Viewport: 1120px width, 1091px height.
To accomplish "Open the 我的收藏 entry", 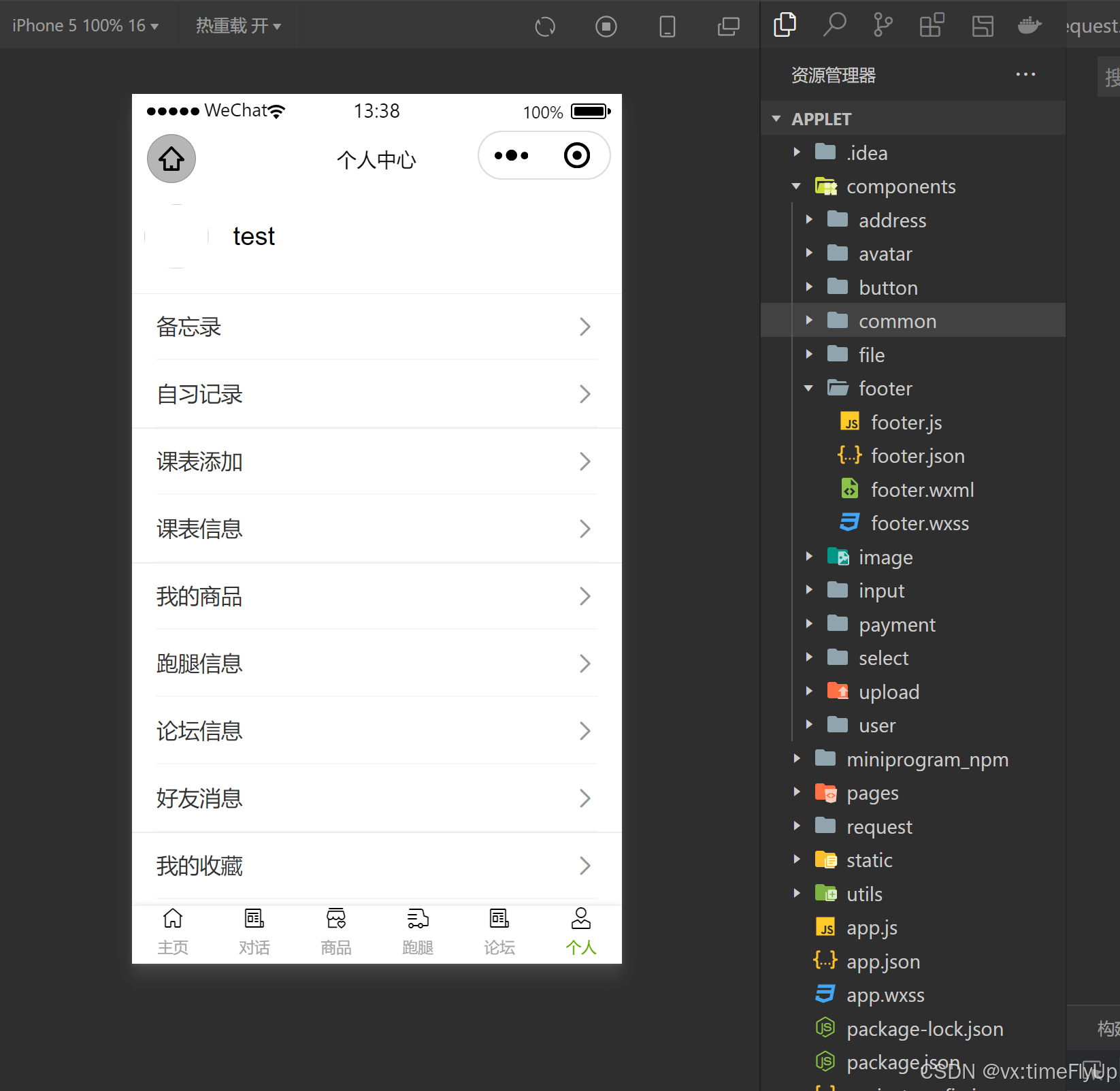I will pyautogui.click(x=377, y=866).
